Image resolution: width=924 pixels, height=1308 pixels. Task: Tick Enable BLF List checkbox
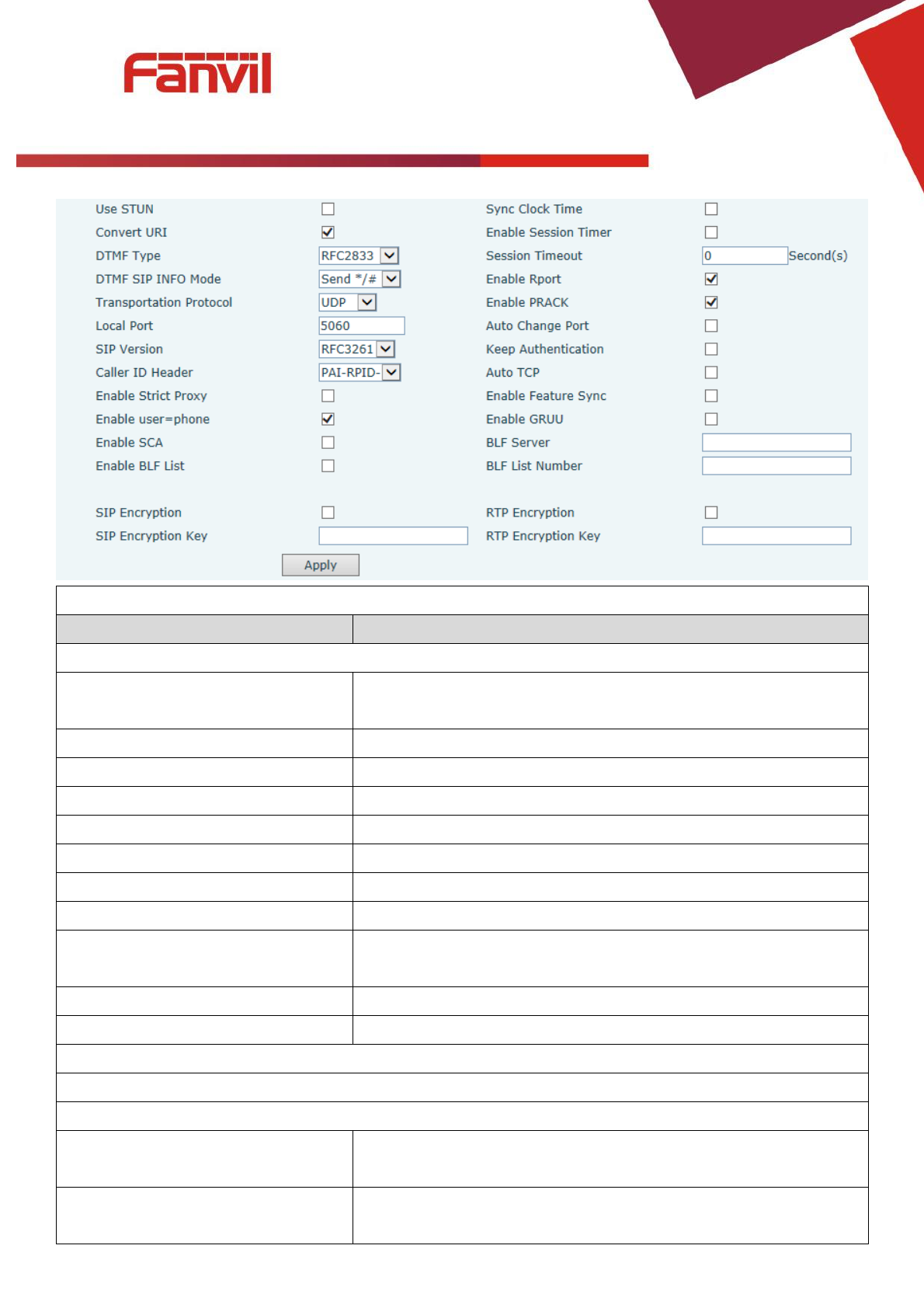click(328, 465)
